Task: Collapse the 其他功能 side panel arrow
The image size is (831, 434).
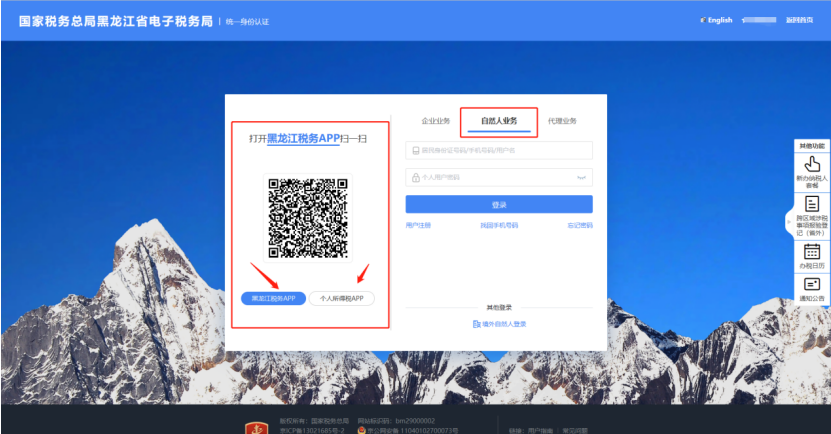Action: coord(789,222)
